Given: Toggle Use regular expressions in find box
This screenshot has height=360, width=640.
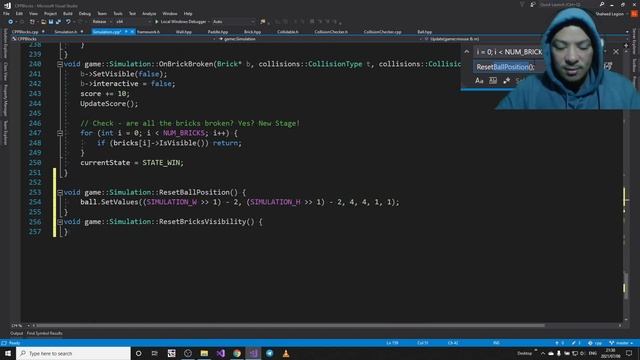Looking at the screenshot, I should coord(507,81).
